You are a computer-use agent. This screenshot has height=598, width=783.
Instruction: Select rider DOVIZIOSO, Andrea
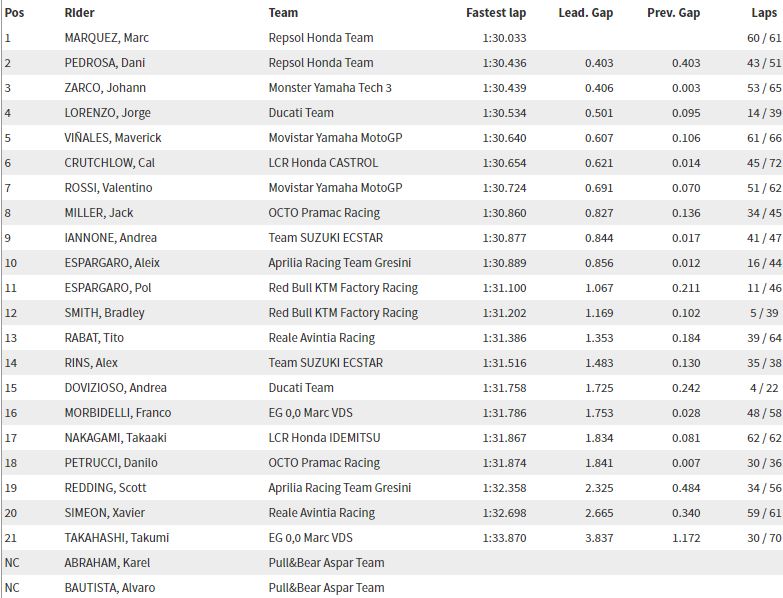[115, 388]
